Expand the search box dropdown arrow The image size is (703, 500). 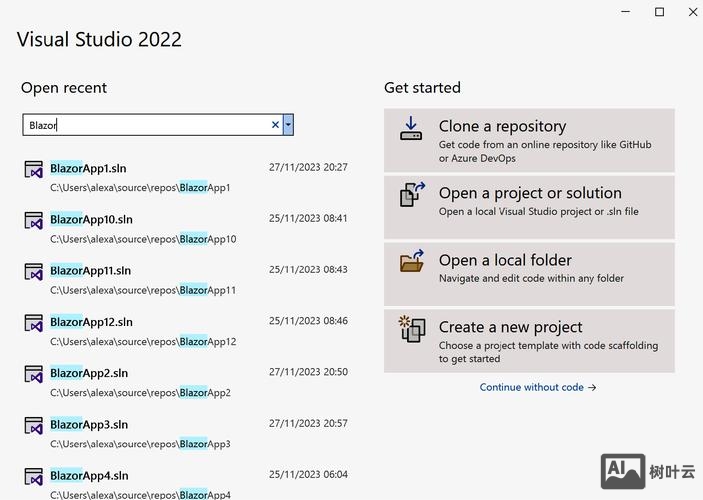click(x=288, y=125)
